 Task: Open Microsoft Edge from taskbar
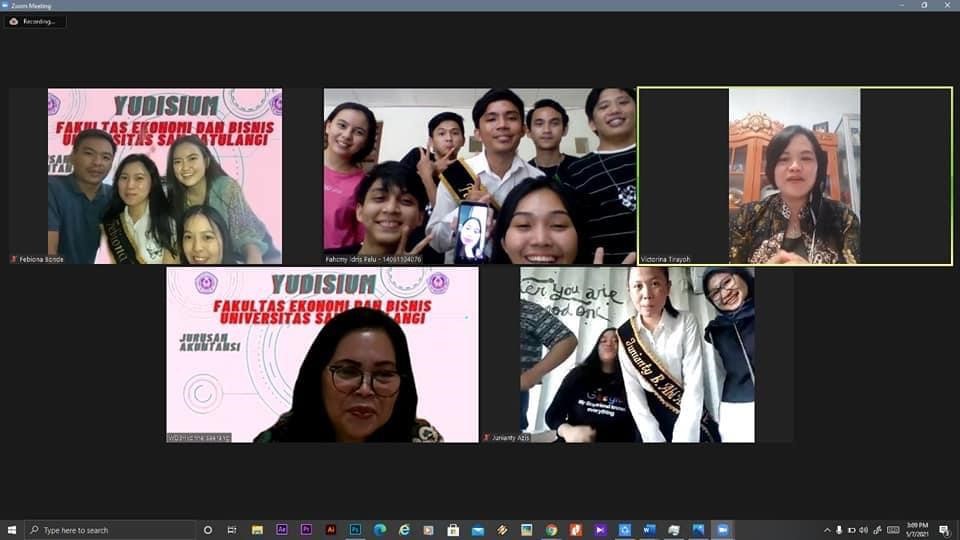coord(380,529)
